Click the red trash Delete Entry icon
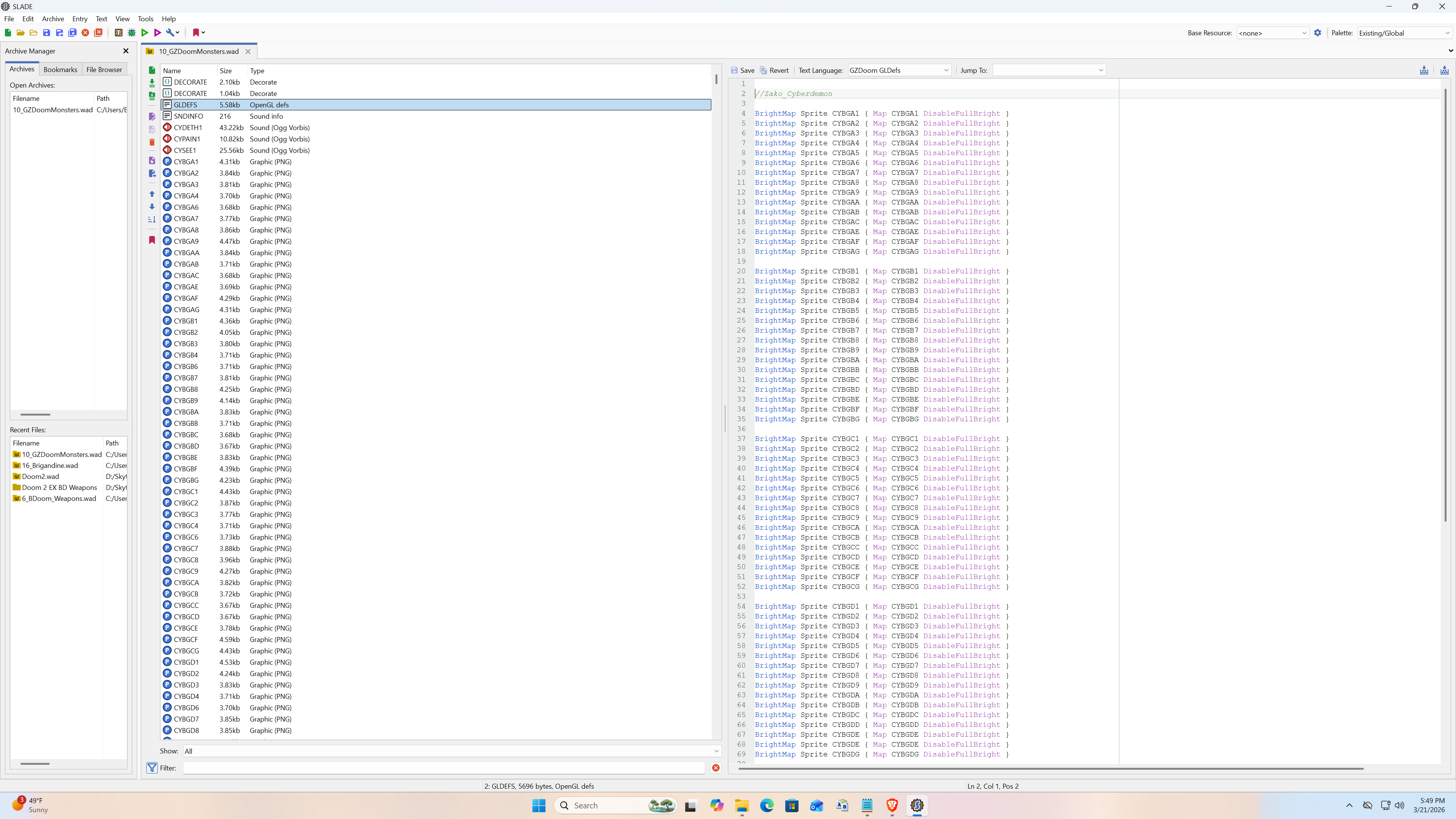Image resolution: width=1456 pixels, height=819 pixels. tap(152, 143)
